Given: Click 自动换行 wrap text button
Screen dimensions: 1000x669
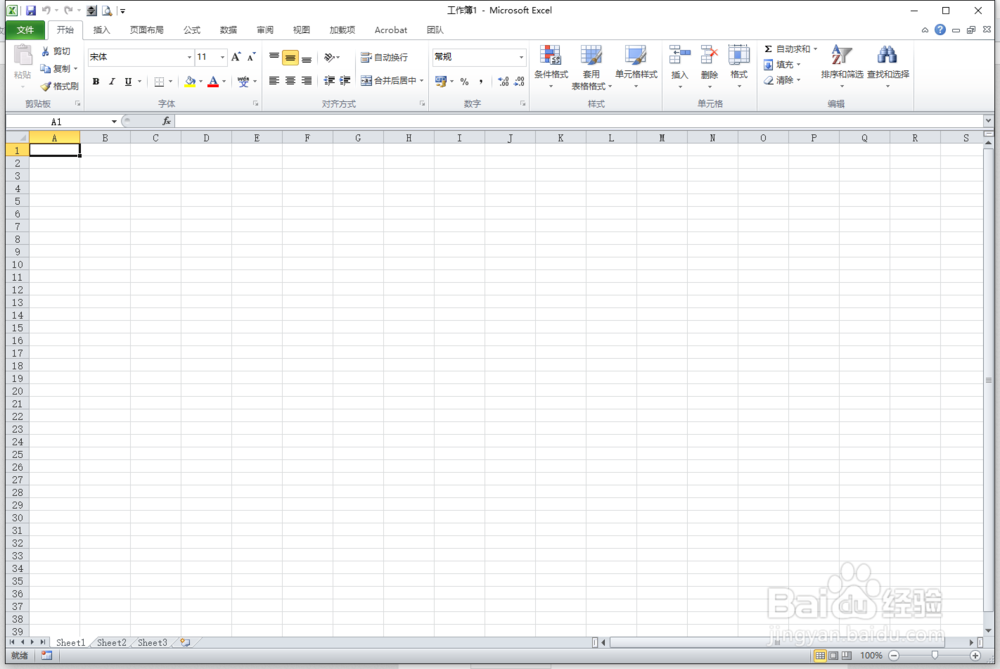Looking at the screenshot, I should point(384,57).
